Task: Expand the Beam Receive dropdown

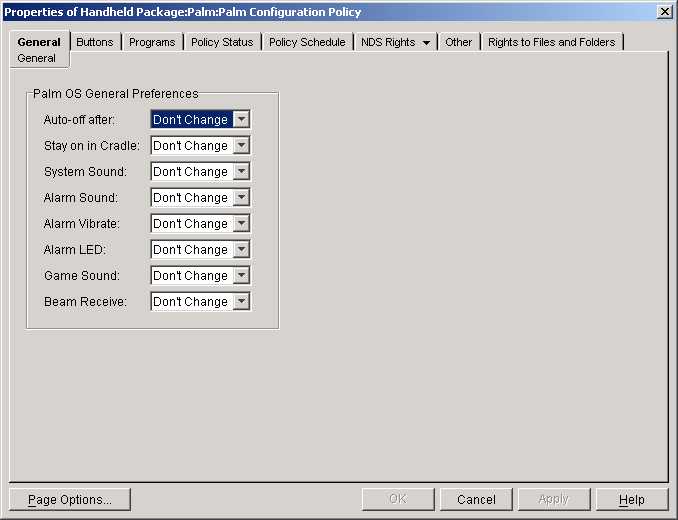Action: 201,301
